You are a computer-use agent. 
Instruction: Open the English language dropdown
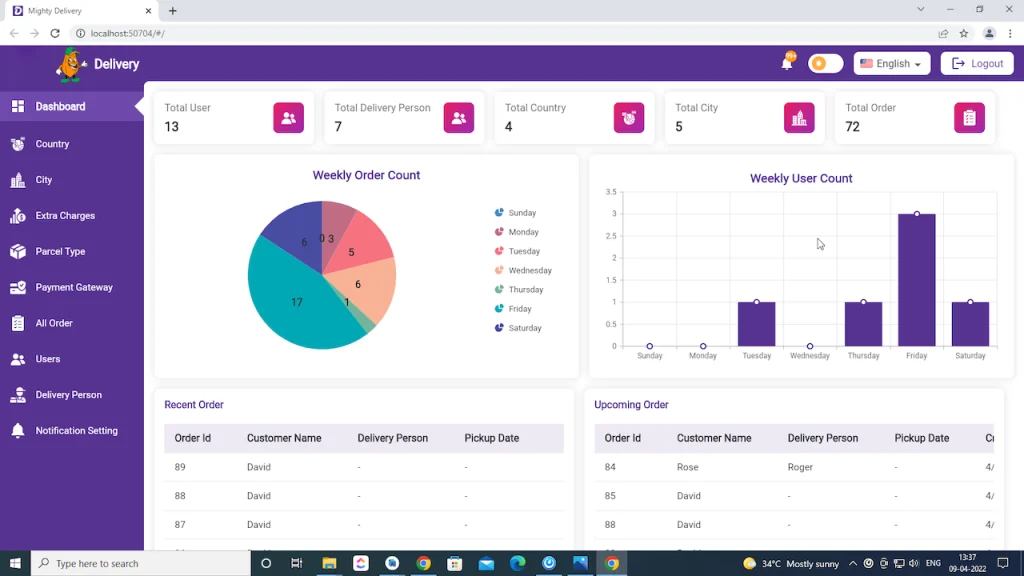tap(891, 64)
